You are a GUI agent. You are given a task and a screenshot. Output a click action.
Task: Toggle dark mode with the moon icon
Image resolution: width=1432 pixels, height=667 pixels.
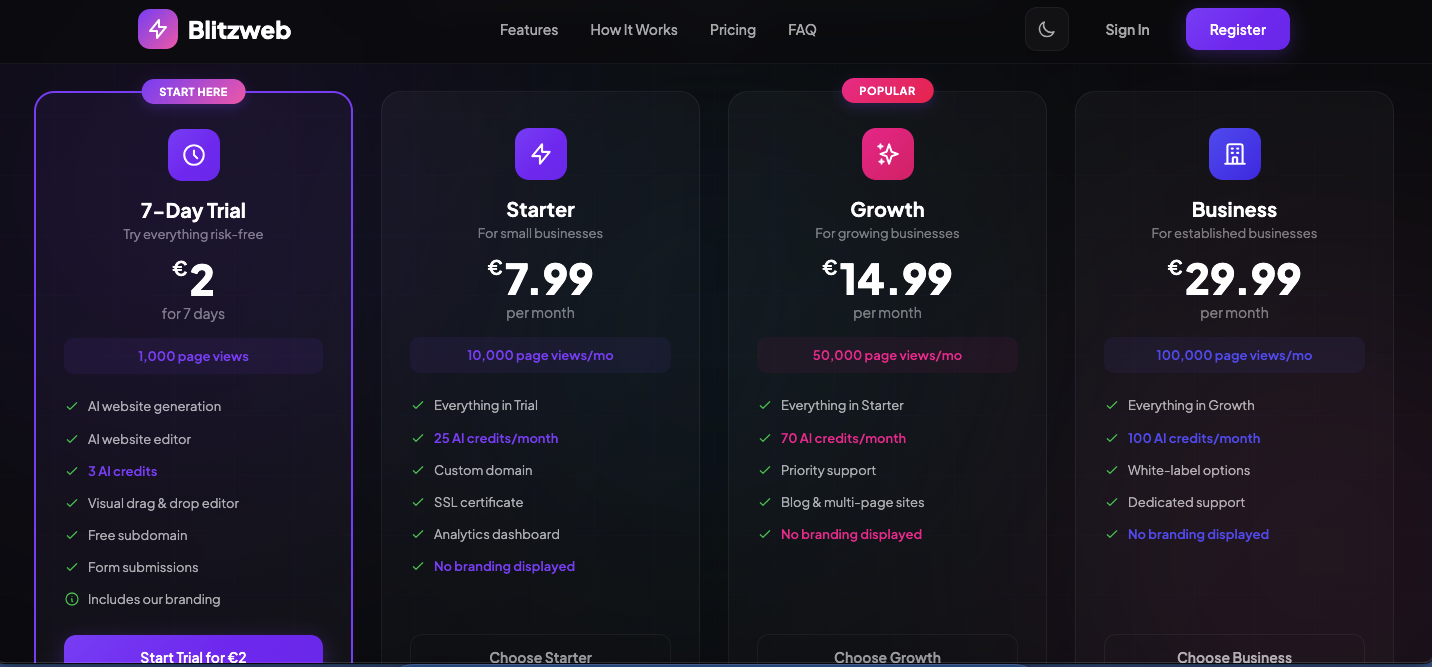(1046, 29)
